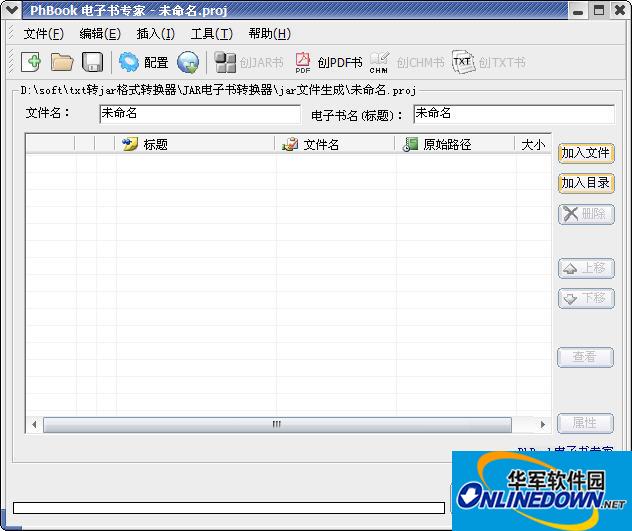This screenshot has height=531, width=632.
Task: Open the window menu arrow in title bar
Action: (x=11, y=10)
